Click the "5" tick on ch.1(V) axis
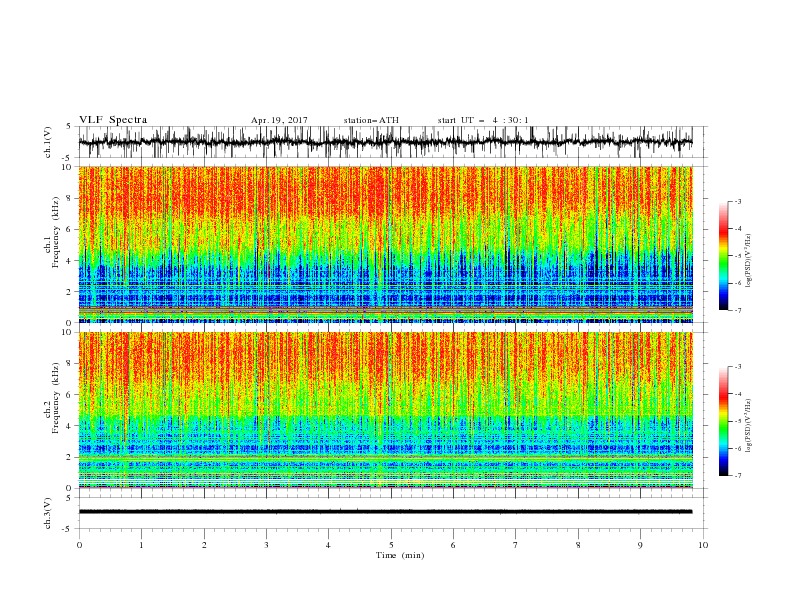 click(70, 126)
